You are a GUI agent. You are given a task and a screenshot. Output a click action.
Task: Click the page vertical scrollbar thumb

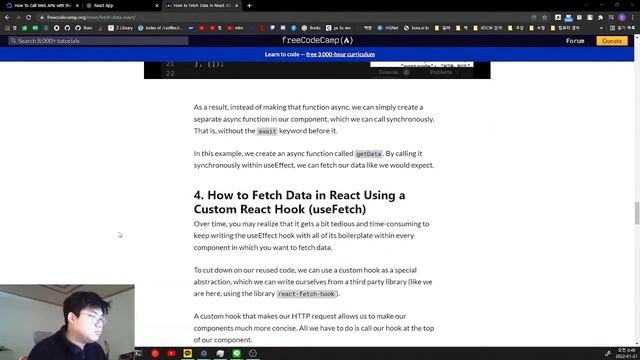(637, 213)
